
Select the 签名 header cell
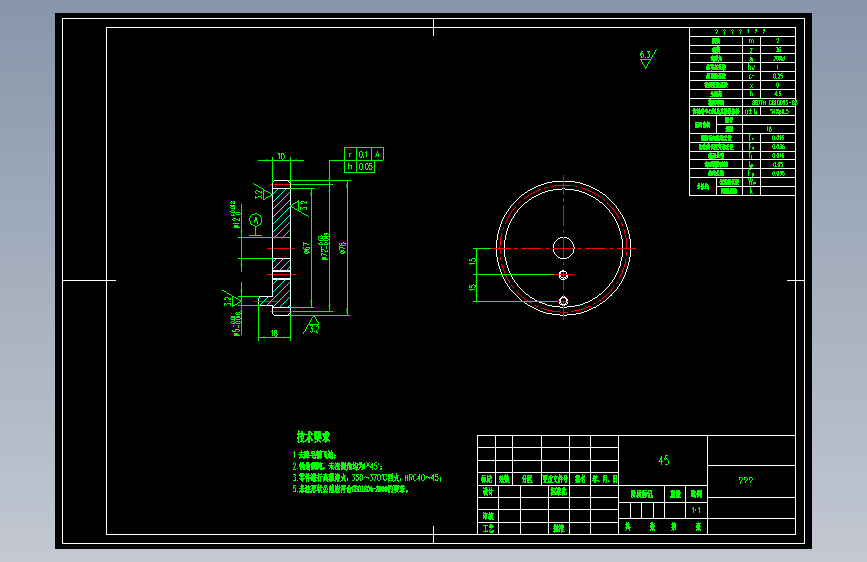tap(580, 479)
